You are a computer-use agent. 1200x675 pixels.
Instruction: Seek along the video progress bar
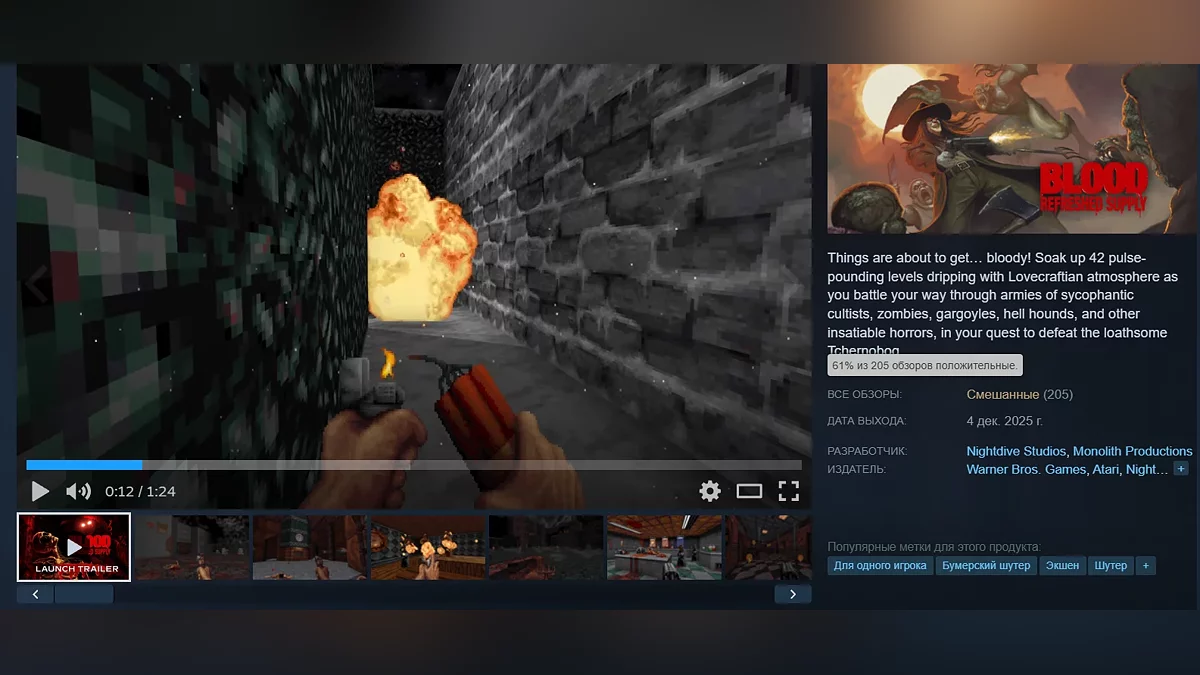tap(414, 465)
